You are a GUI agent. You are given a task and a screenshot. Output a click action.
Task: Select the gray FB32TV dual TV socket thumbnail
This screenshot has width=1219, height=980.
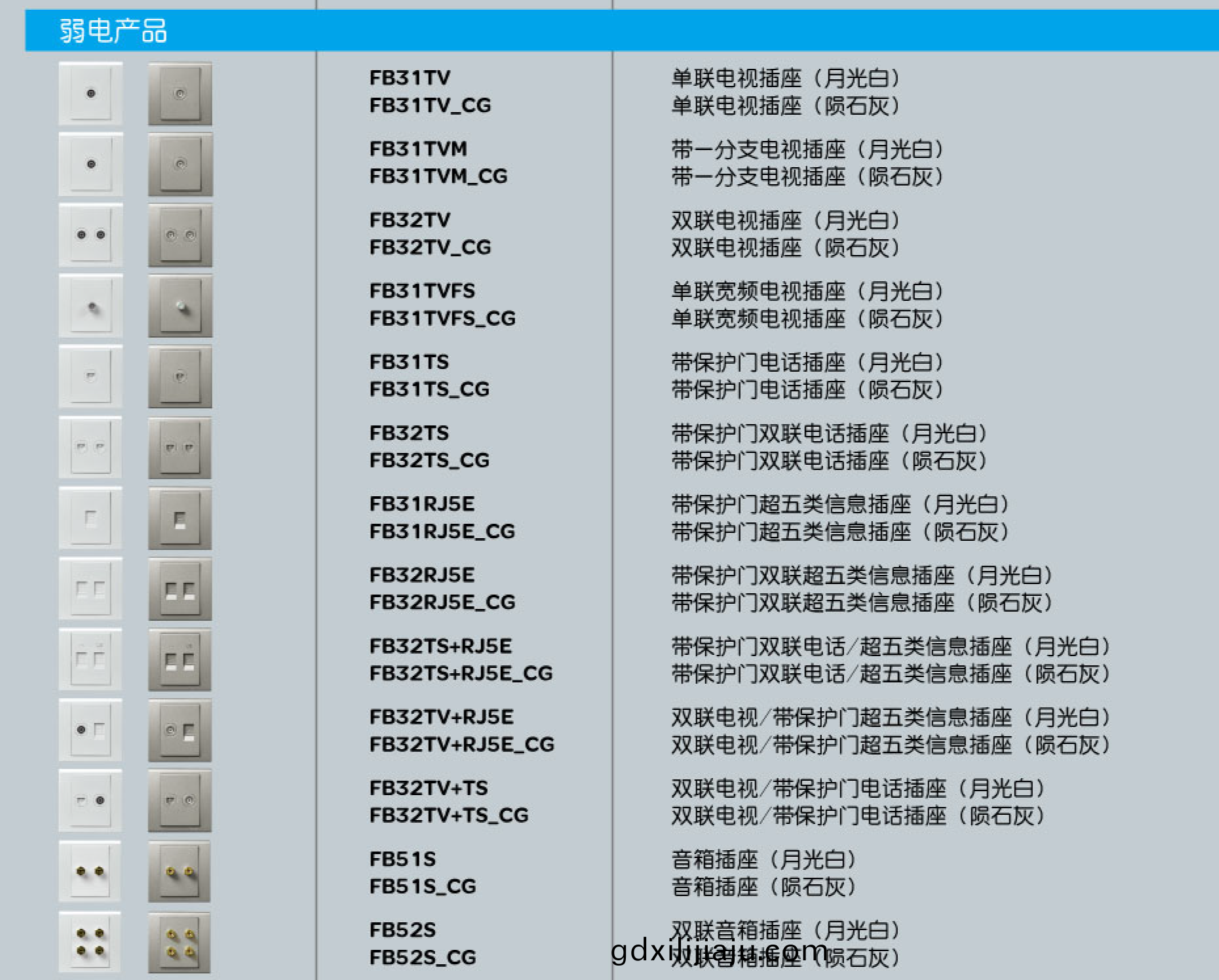179,235
